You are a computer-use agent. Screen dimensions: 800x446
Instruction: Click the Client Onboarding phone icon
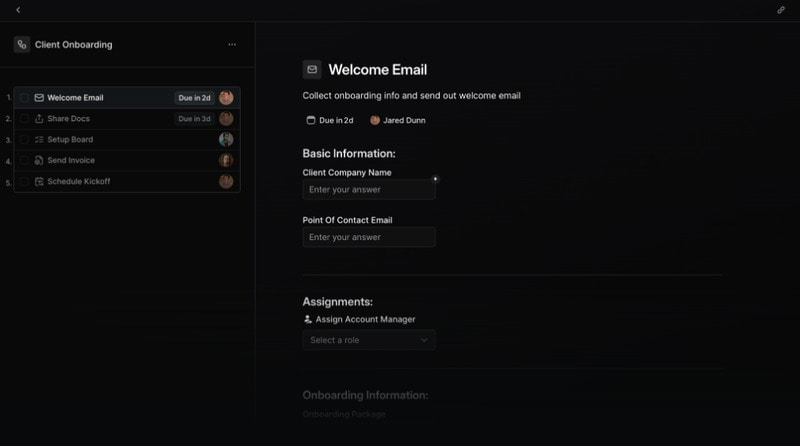pos(22,45)
